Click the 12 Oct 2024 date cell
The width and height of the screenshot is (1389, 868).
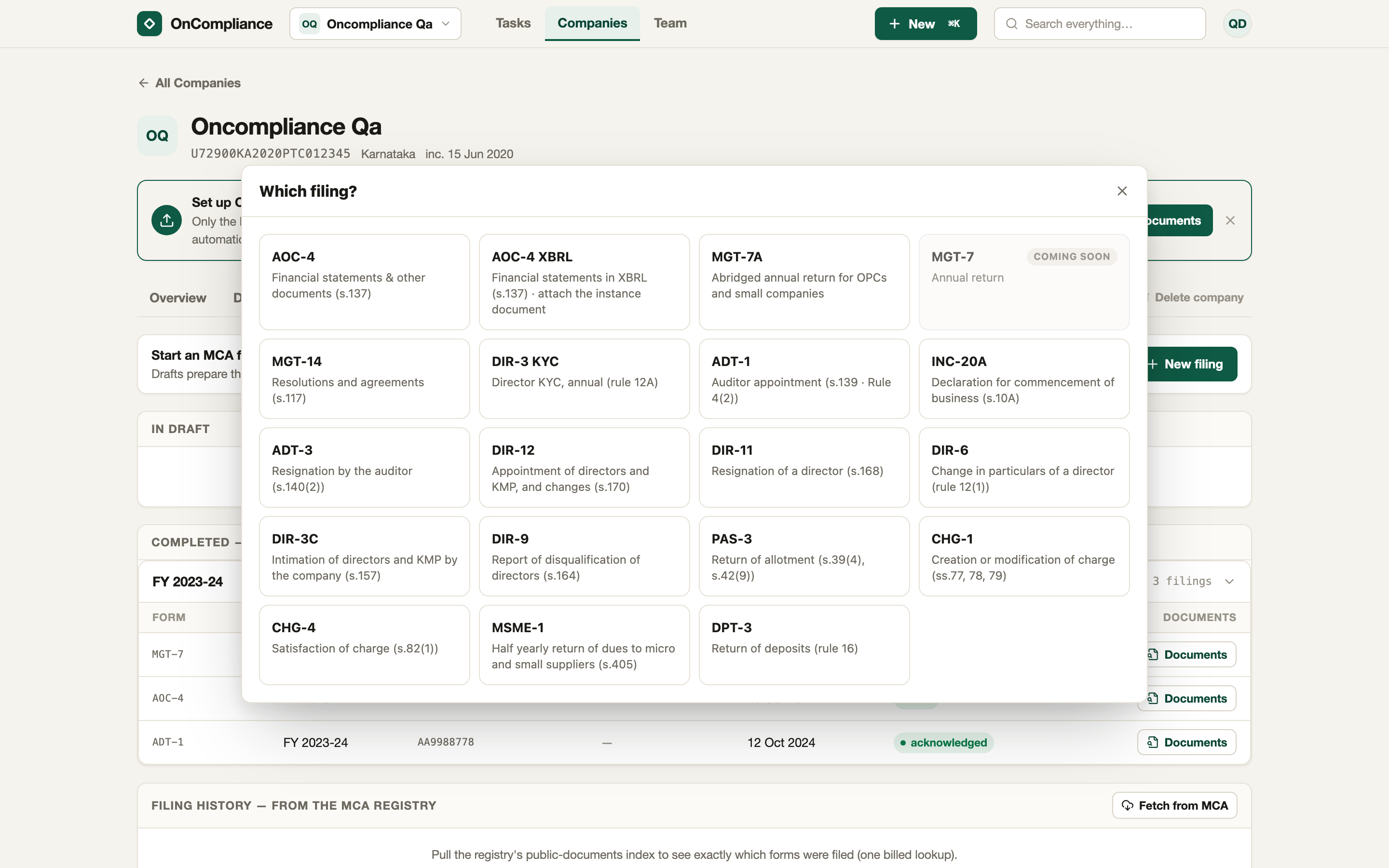[x=781, y=742]
